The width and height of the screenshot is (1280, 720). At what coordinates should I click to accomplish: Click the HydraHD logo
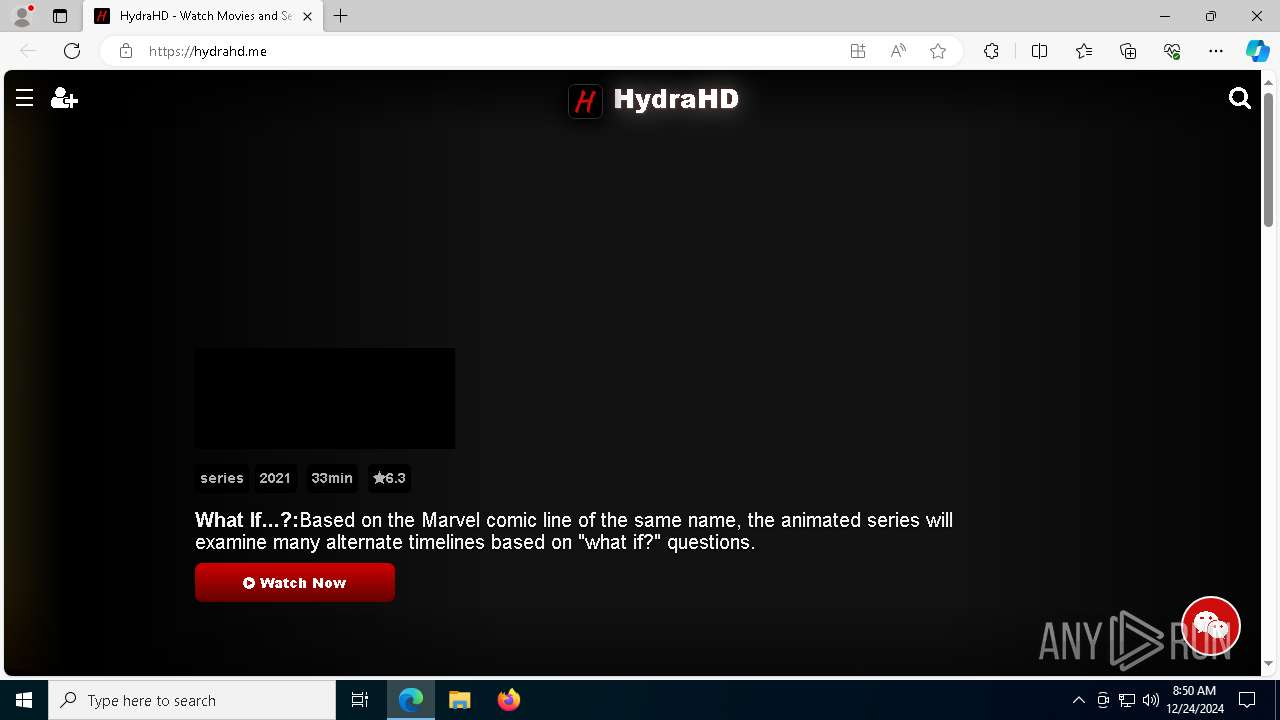tap(654, 100)
